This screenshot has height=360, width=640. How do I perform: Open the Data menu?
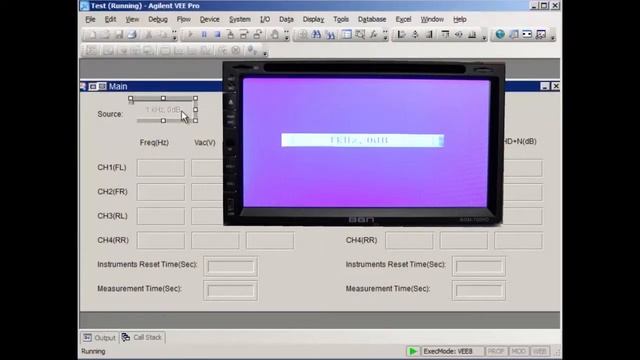(x=286, y=19)
